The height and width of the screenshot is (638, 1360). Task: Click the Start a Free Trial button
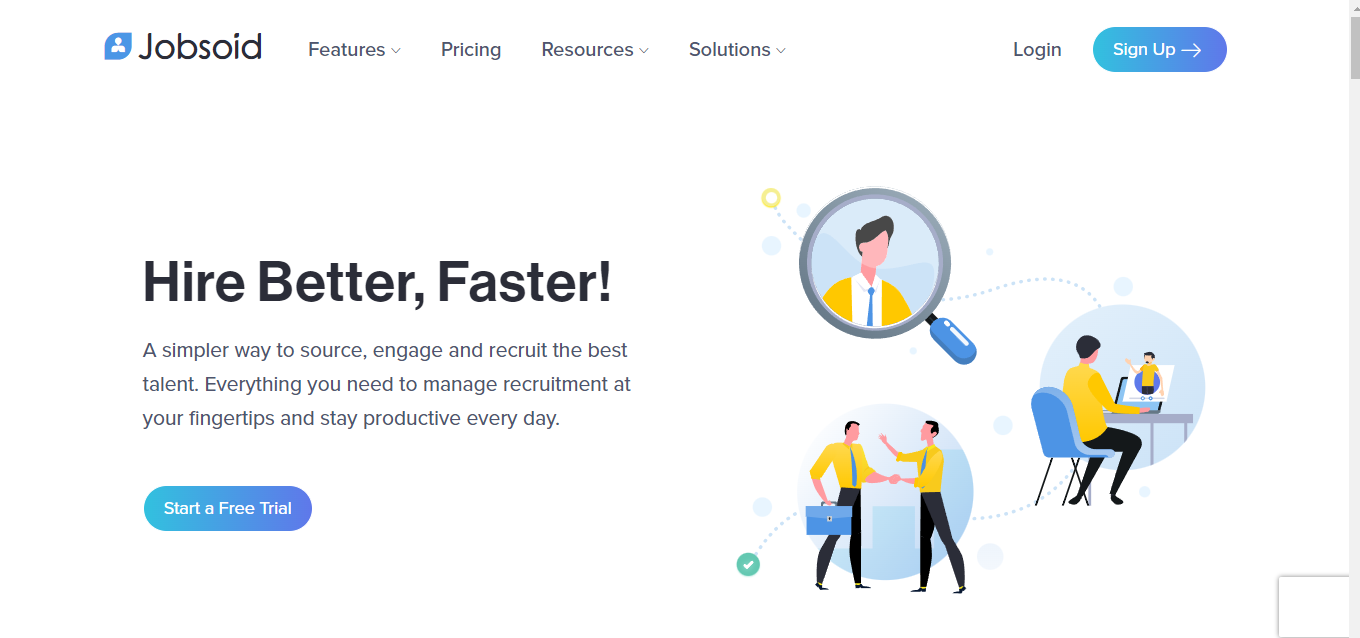tap(228, 508)
